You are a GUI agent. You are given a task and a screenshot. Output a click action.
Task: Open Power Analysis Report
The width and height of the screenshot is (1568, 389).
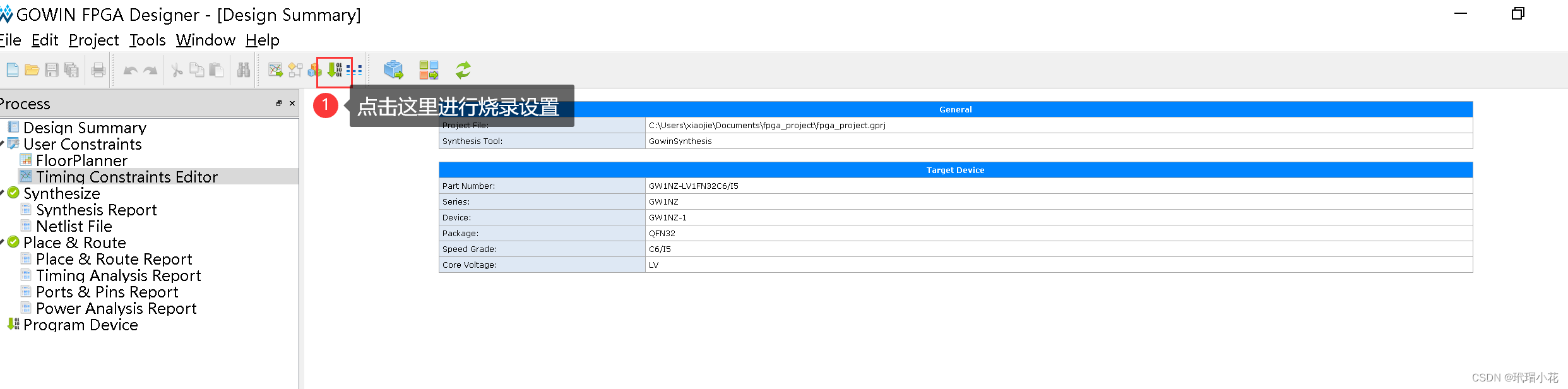coord(116,308)
